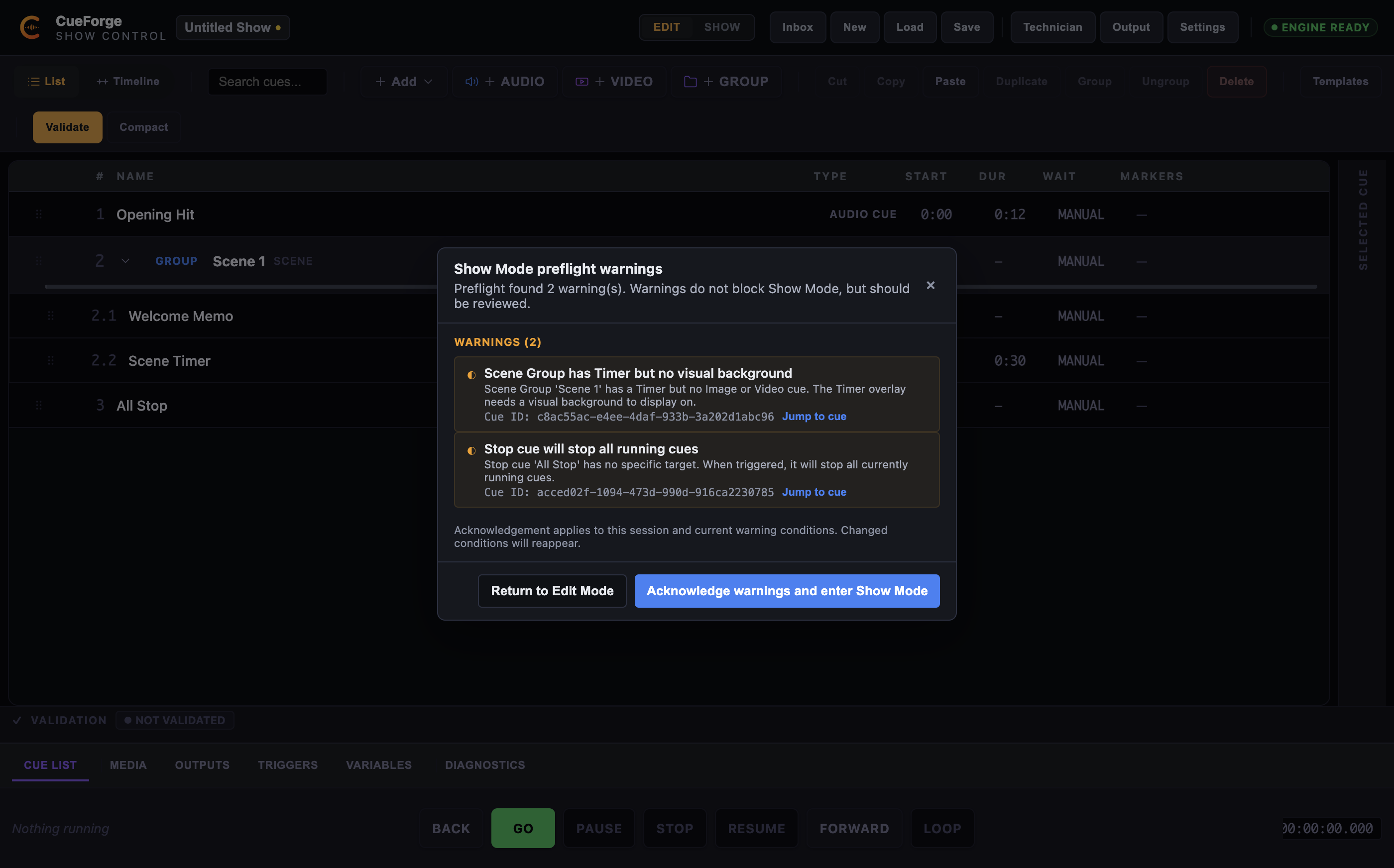Collapse the Scene 1 group chevron

125,261
